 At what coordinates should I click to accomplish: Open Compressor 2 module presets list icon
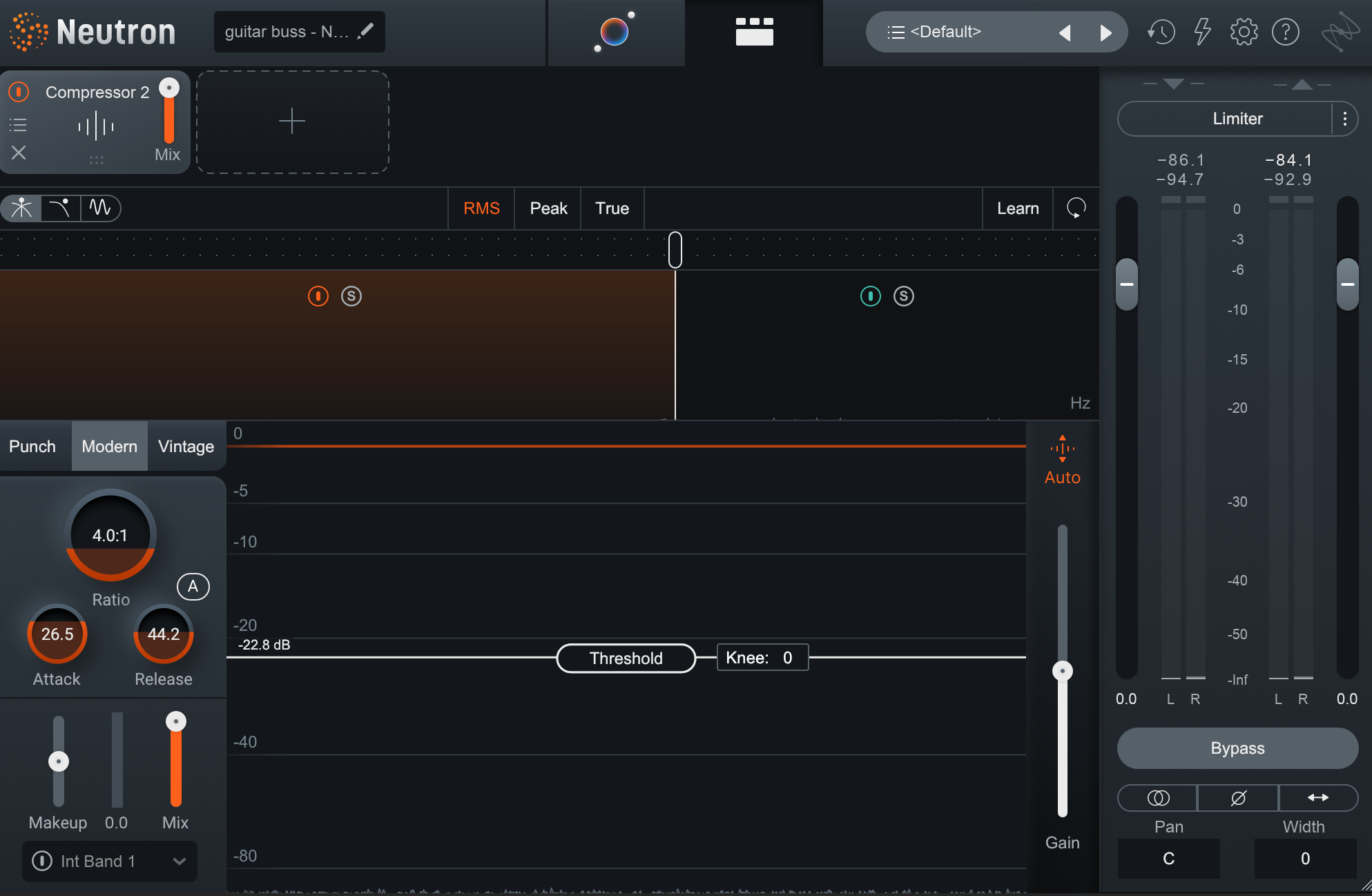point(19,125)
